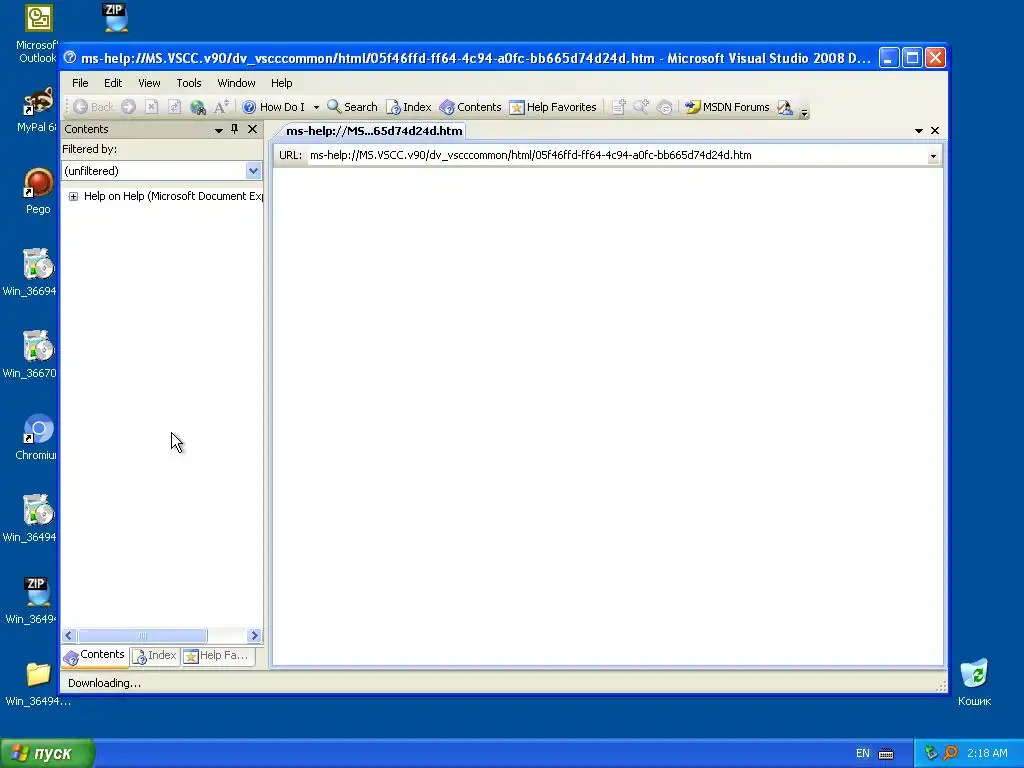
Task: Open the How Do I page
Action: [274, 107]
